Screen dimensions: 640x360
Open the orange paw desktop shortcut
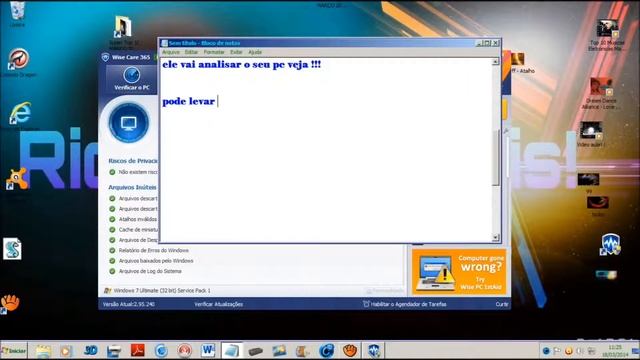pyautogui.click(x=10, y=303)
